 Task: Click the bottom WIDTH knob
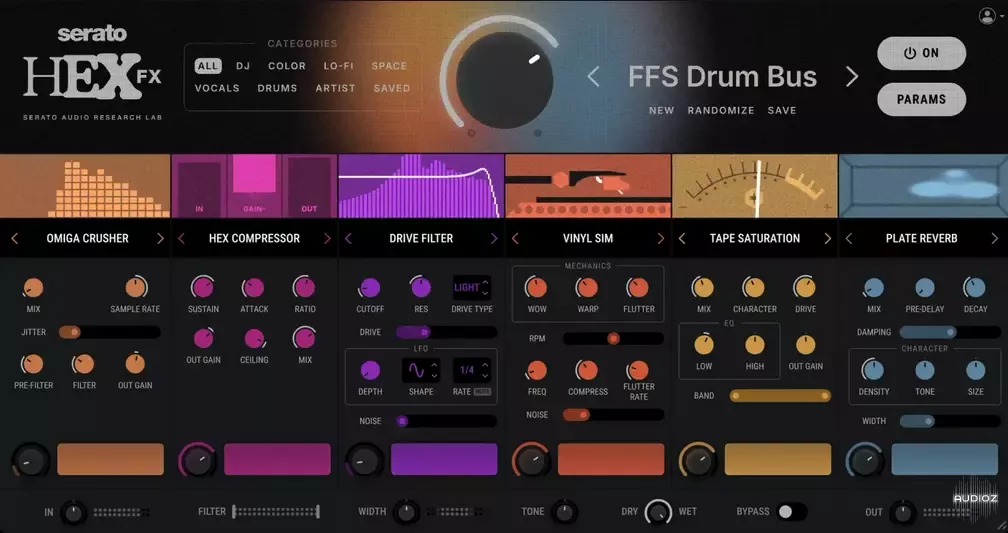click(406, 512)
